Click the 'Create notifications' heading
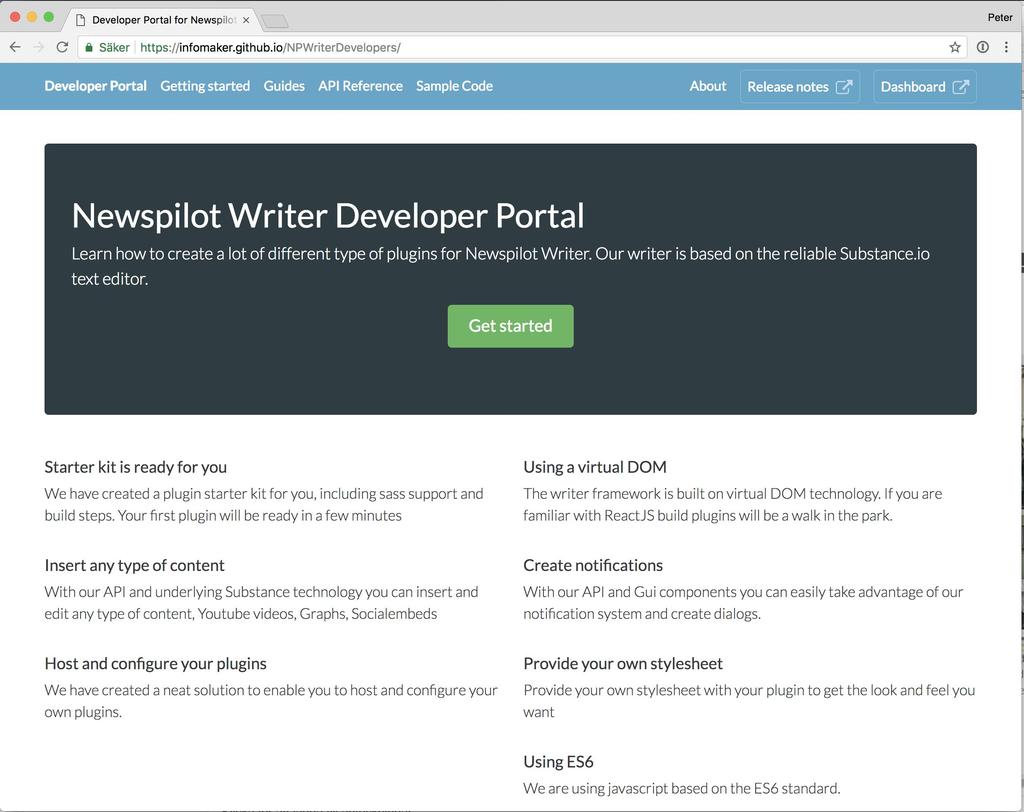Image resolution: width=1024 pixels, height=812 pixels. click(593, 565)
